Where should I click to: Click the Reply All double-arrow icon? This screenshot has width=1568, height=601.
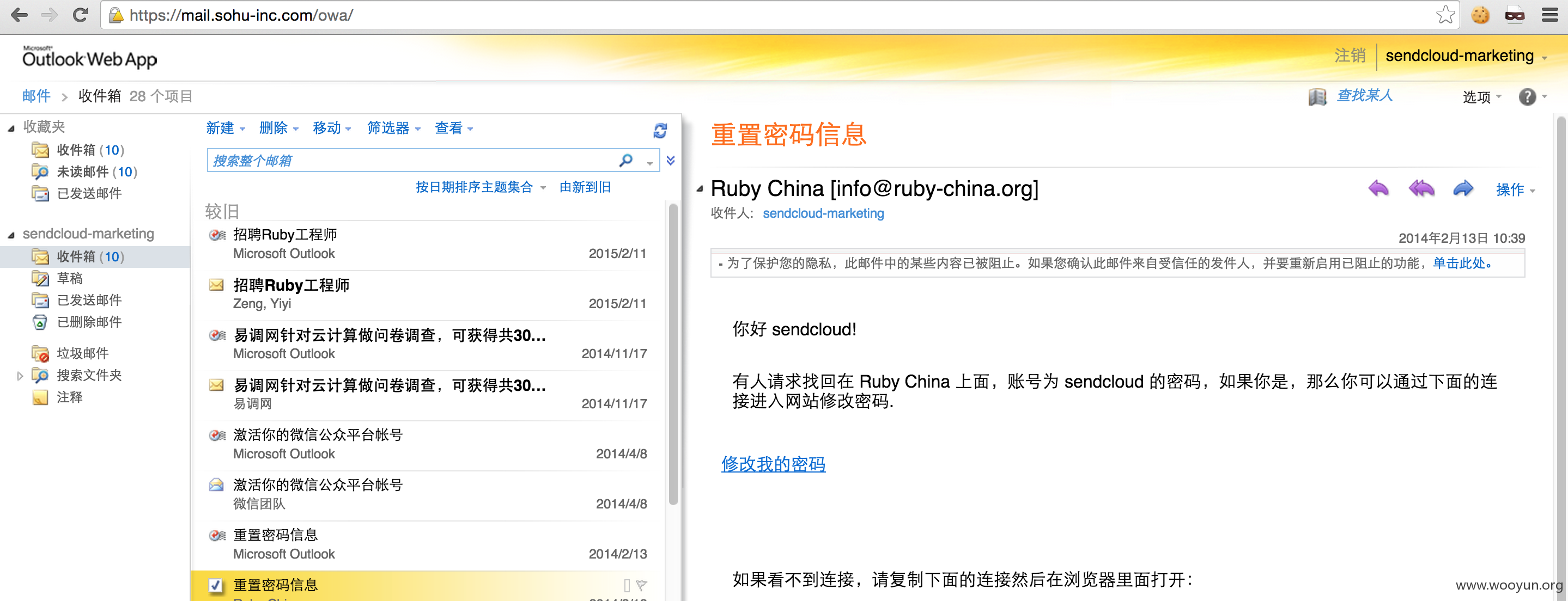(1421, 188)
